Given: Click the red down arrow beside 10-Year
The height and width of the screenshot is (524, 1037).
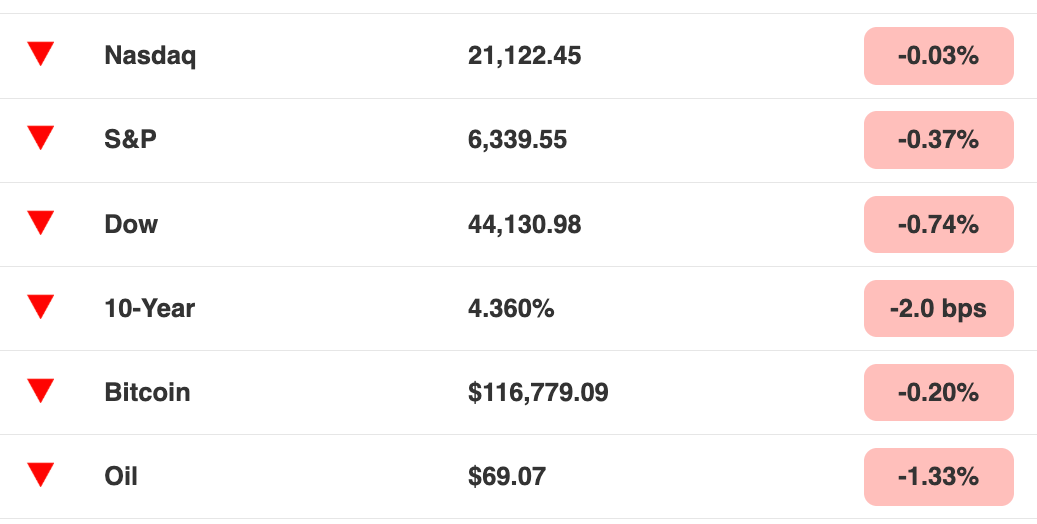Looking at the screenshot, I should (40, 306).
